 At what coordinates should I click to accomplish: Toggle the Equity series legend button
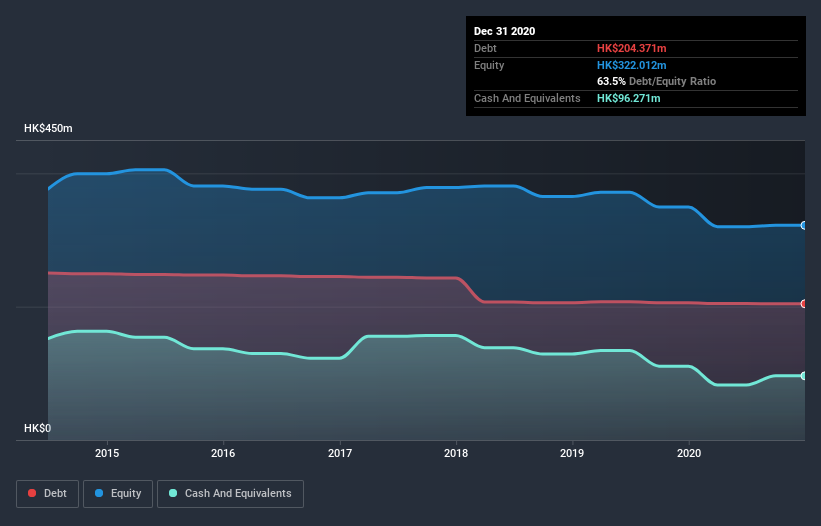pos(118,494)
